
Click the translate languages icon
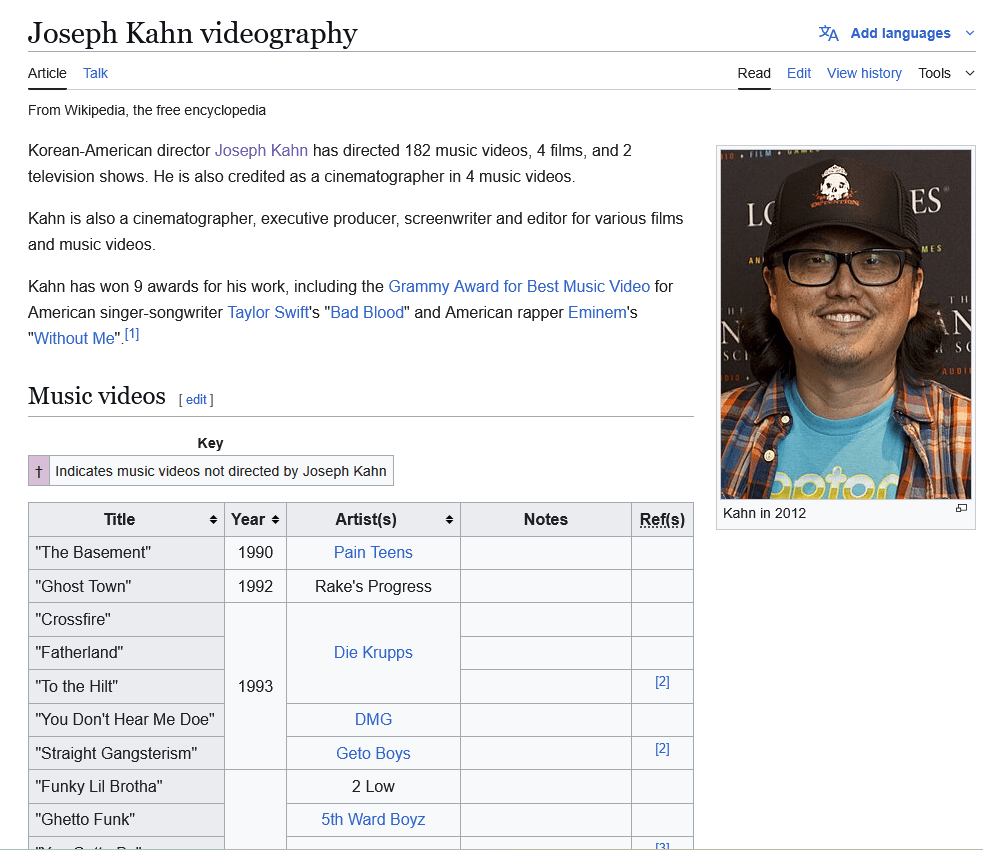point(828,33)
